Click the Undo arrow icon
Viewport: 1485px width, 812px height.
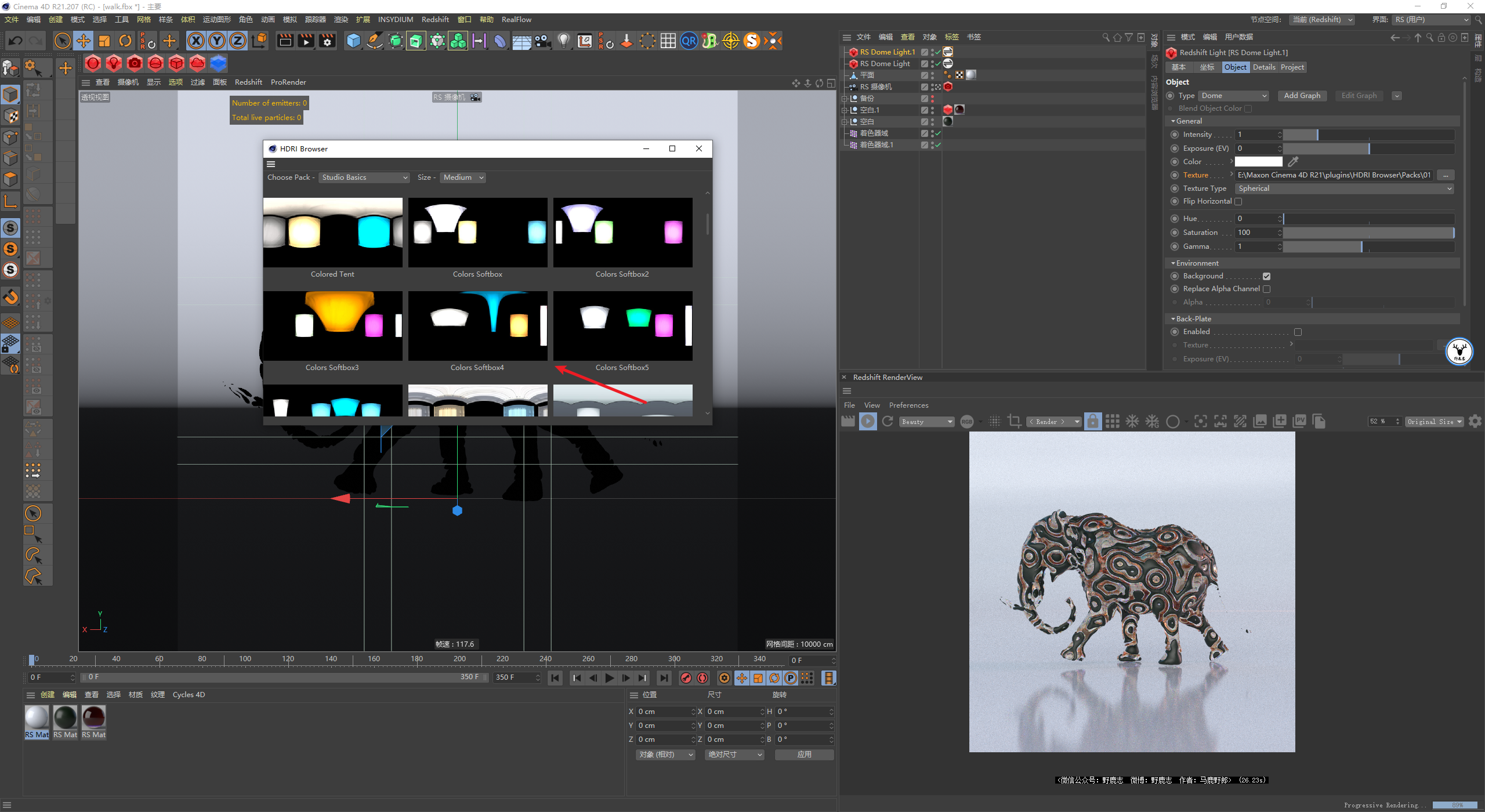[x=16, y=41]
